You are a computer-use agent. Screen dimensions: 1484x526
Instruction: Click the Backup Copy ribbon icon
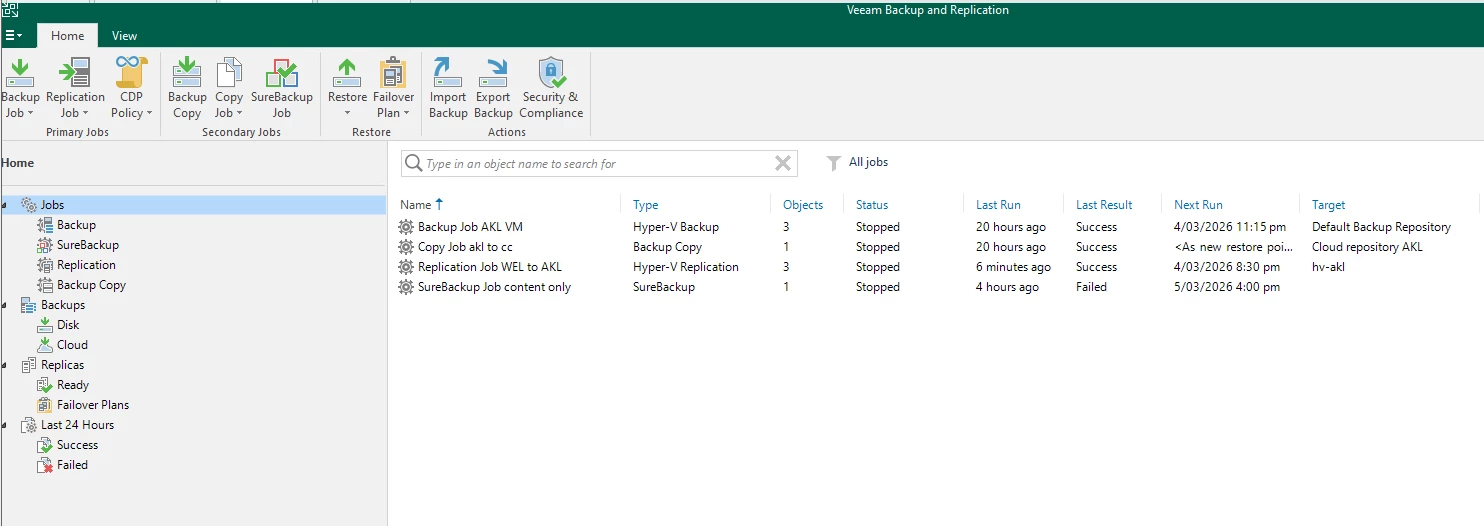coord(187,74)
